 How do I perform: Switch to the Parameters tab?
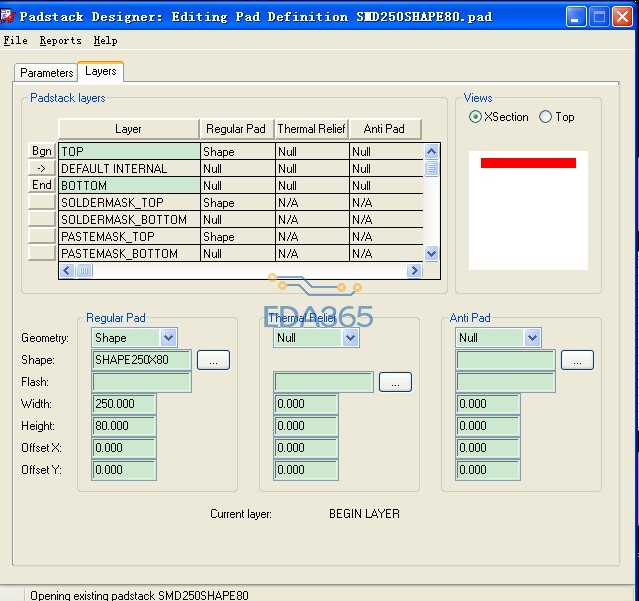pyautogui.click(x=46, y=73)
